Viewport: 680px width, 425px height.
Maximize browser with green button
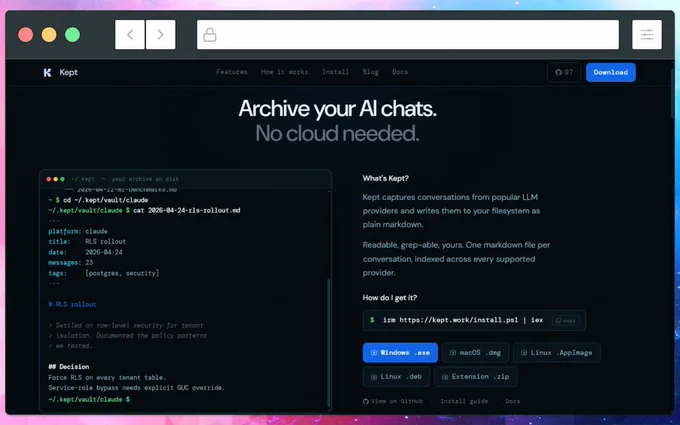click(72, 35)
